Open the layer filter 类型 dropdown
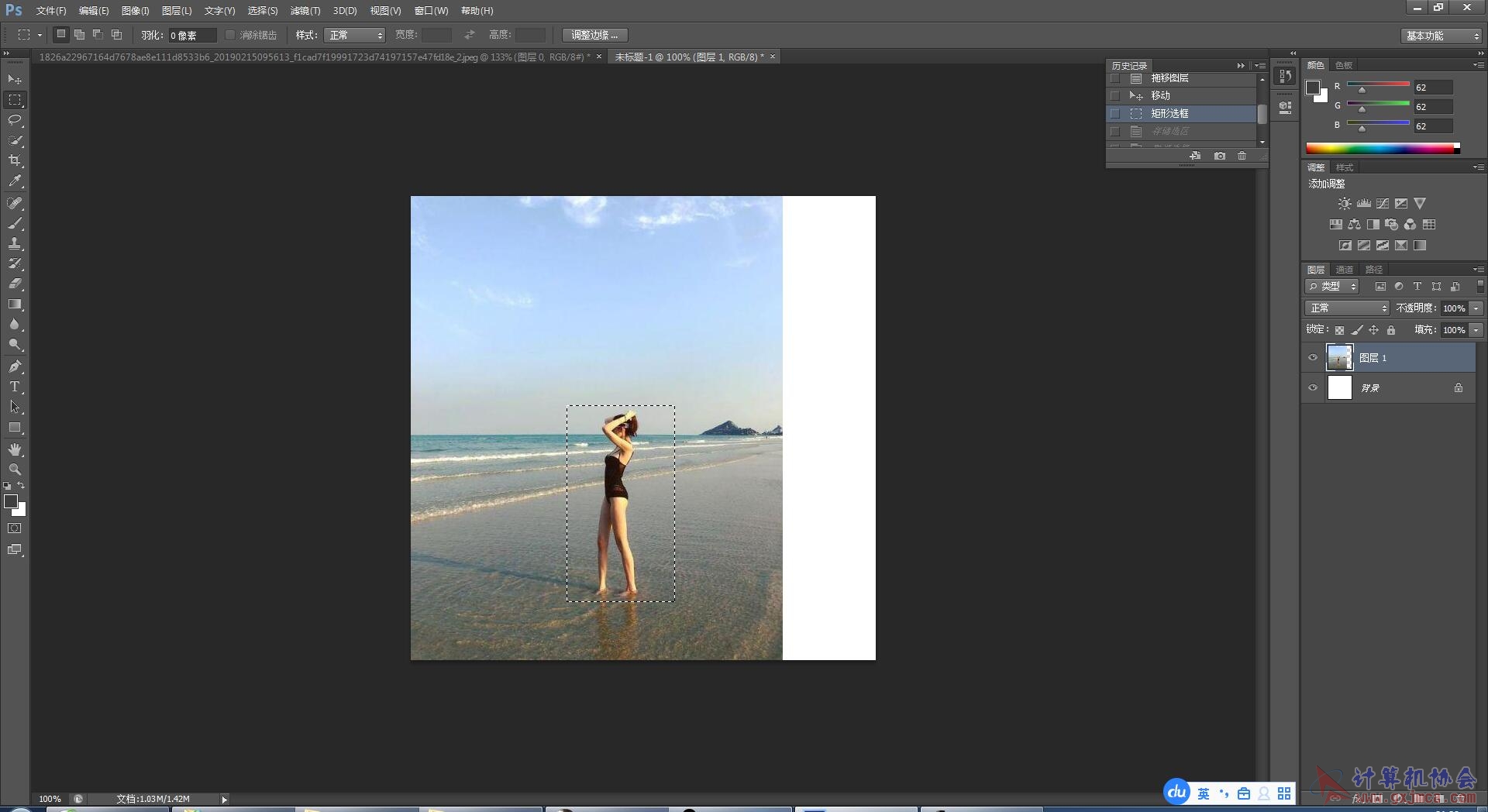Viewport: 1488px width, 812px height. [x=1332, y=287]
